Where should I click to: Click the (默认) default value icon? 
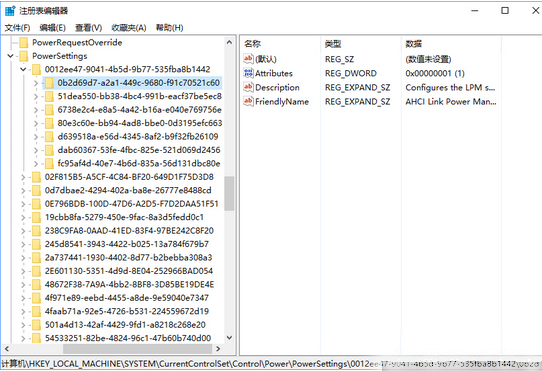248,59
